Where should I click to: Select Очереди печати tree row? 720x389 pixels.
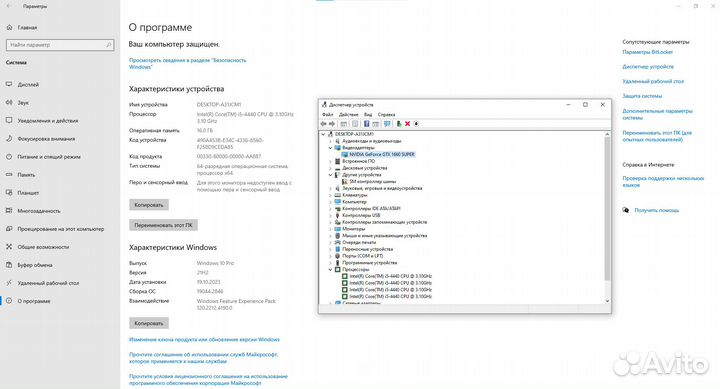tap(355, 242)
